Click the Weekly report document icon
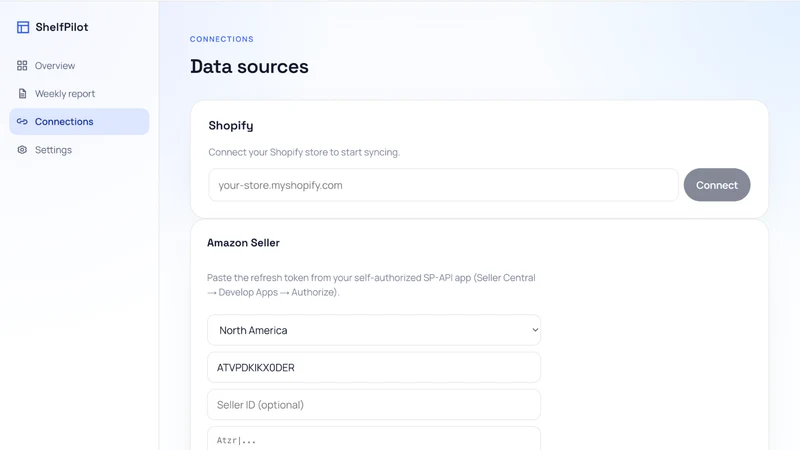The height and width of the screenshot is (450, 800). coord(22,93)
